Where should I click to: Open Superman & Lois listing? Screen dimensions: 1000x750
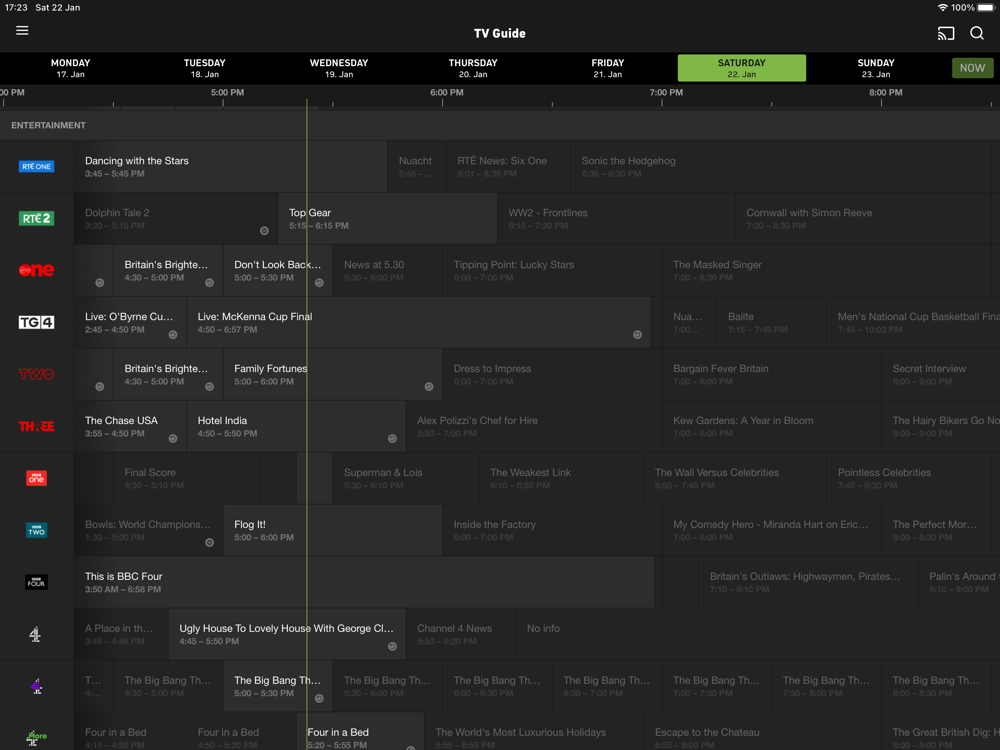406,478
